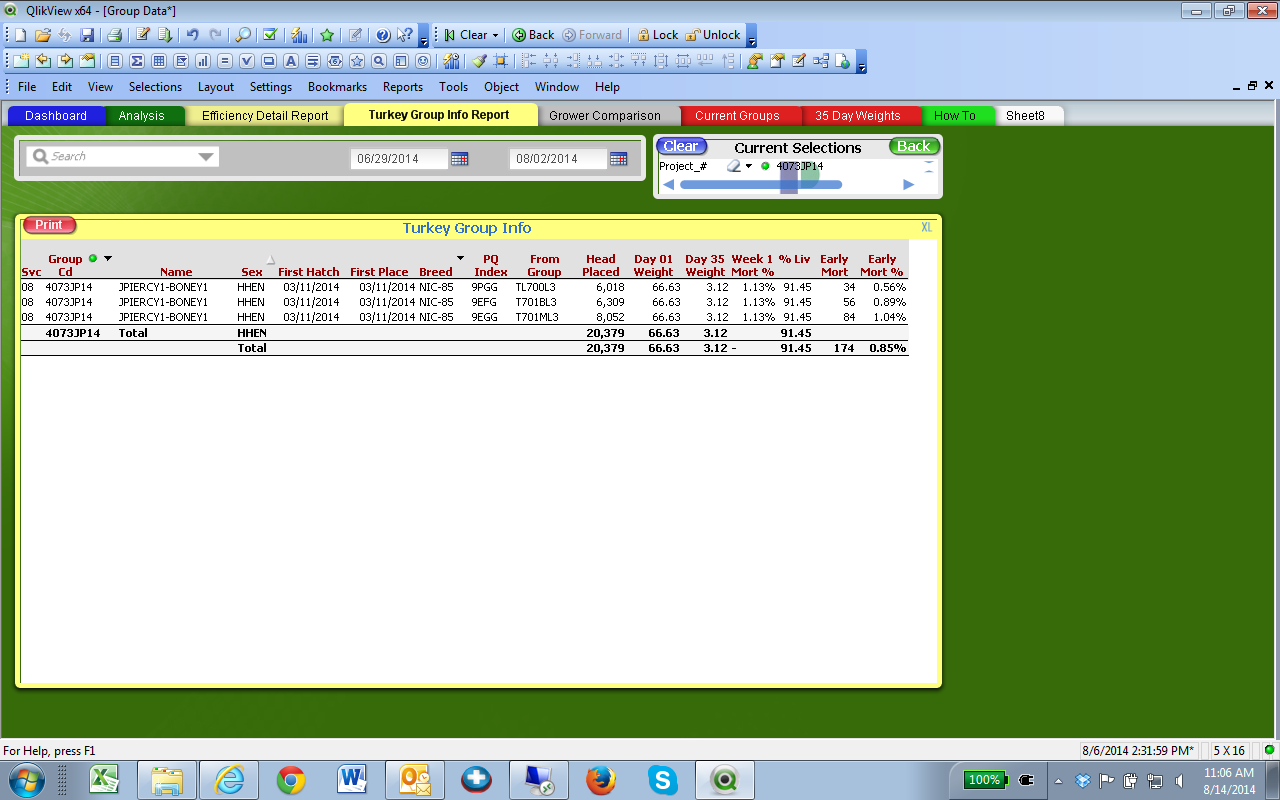This screenshot has width=1280, height=800.
Task: Click green Back button in Current Selections
Action: [x=913, y=146]
